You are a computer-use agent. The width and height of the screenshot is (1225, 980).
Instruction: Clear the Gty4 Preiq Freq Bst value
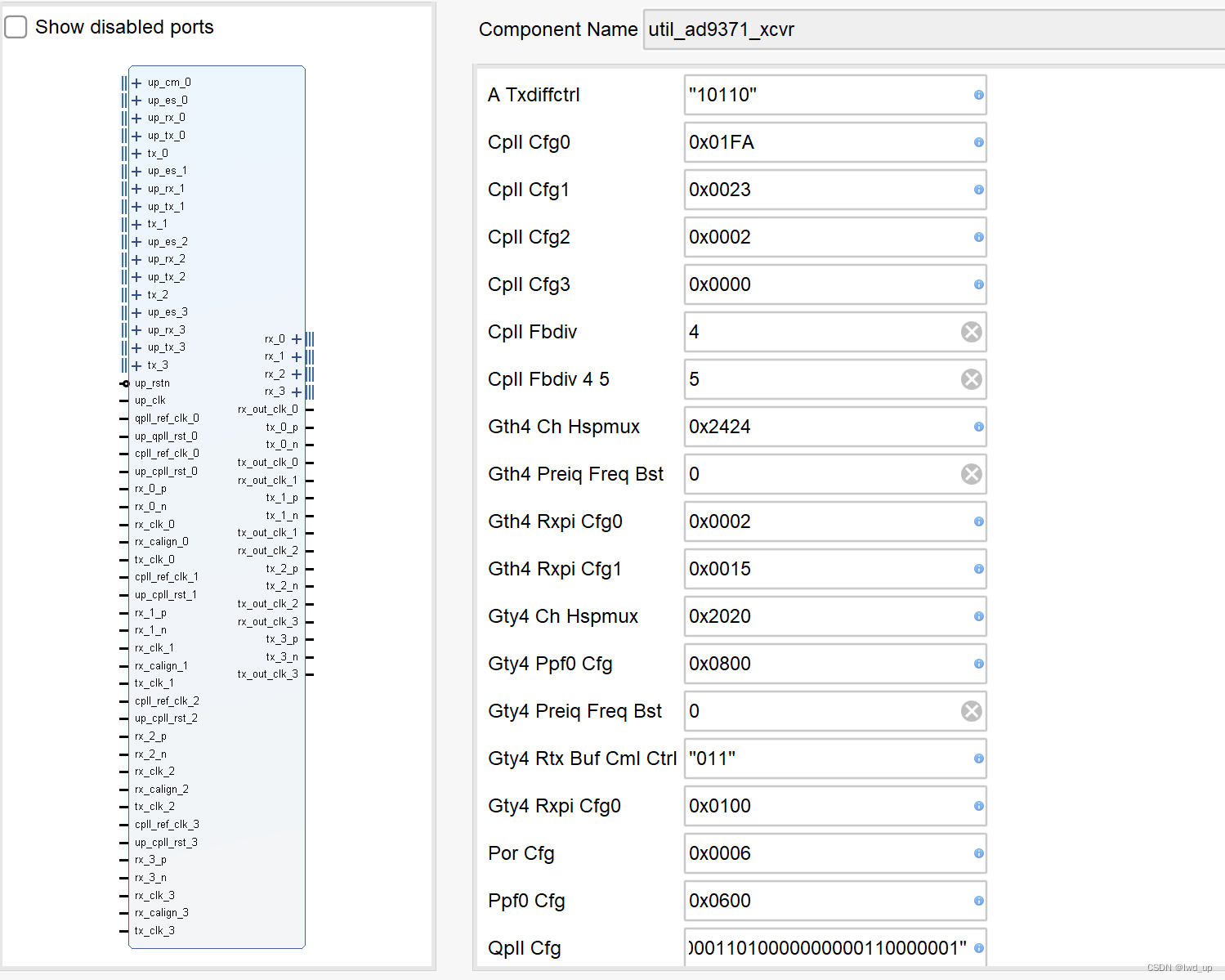(971, 711)
